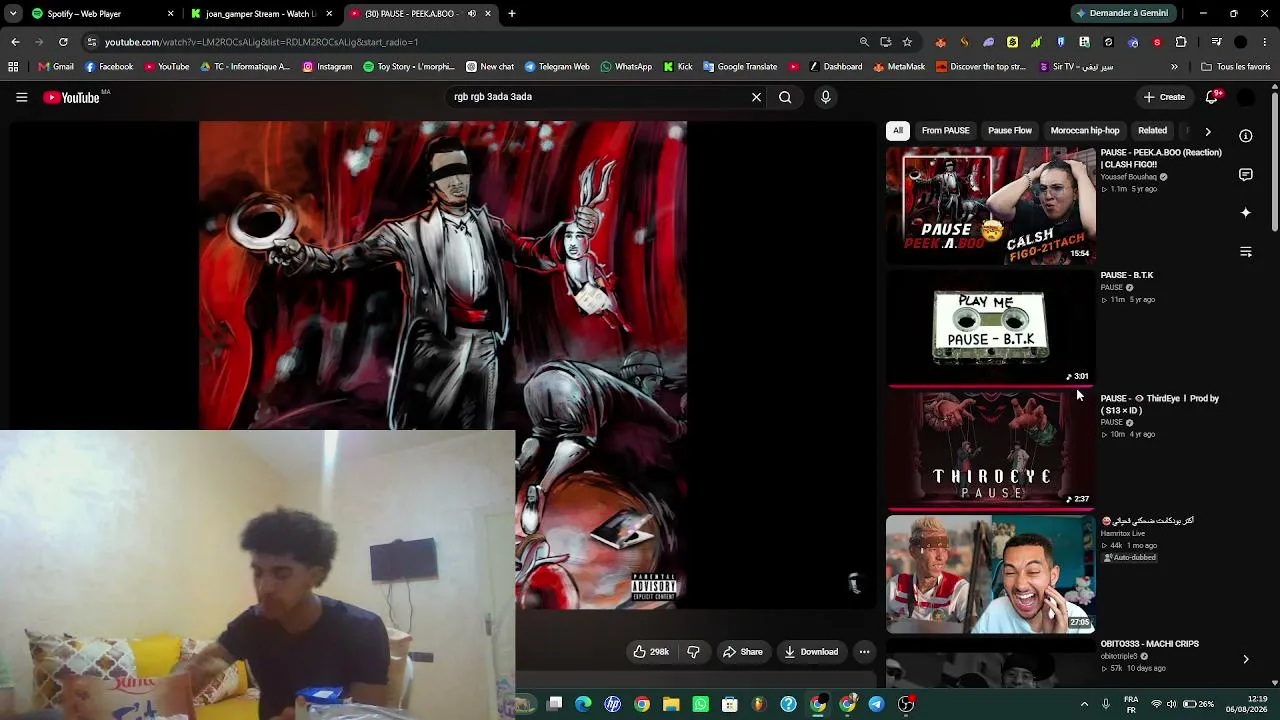The image size is (1280, 720).
Task: Open the Youssef Boushaq channel
Action: [x=1128, y=177]
